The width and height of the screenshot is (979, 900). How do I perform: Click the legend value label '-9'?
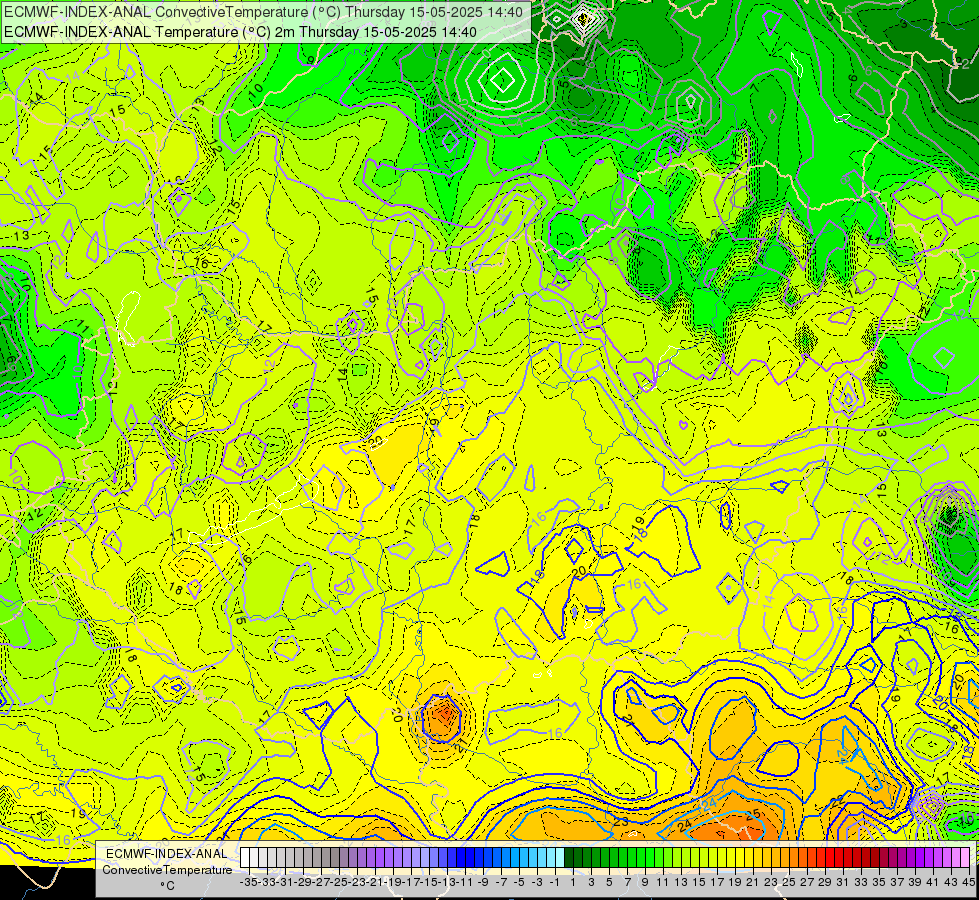pyautogui.click(x=483, y=882)
